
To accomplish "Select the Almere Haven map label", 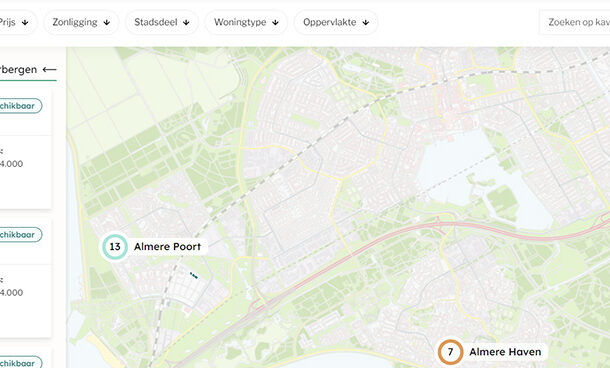I will coord(505,352).
